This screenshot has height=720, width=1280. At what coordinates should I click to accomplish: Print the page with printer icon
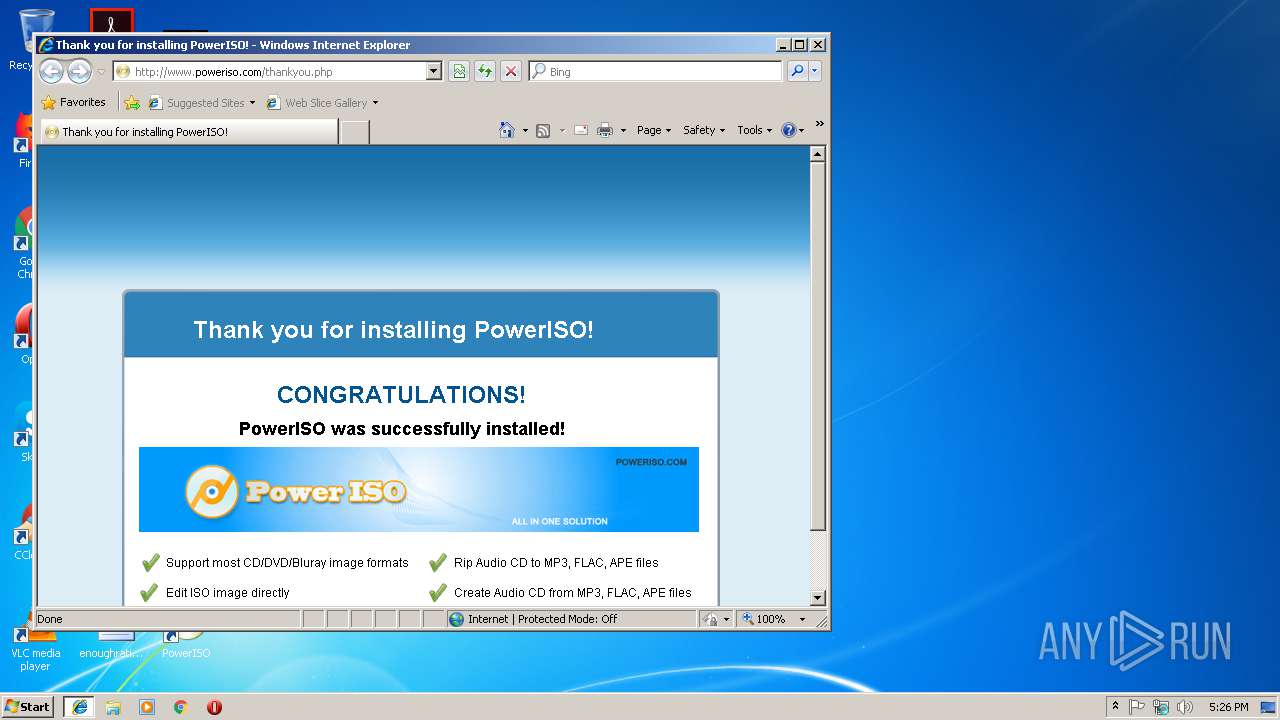click(x=605, y=130)
